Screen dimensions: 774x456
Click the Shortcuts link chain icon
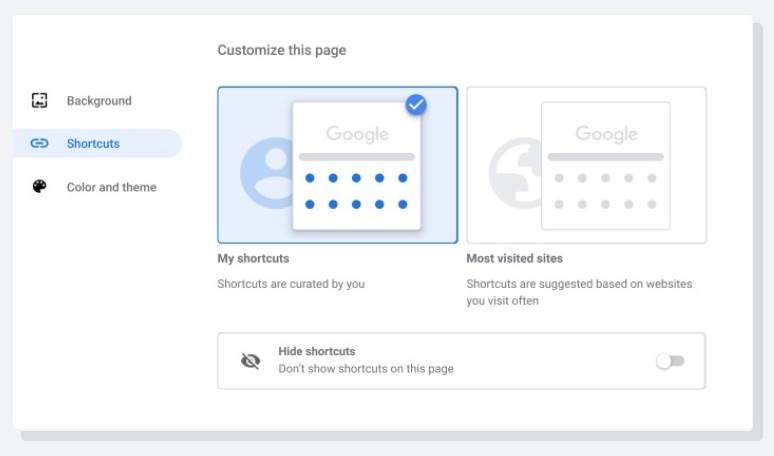click(x=40, y=144)
